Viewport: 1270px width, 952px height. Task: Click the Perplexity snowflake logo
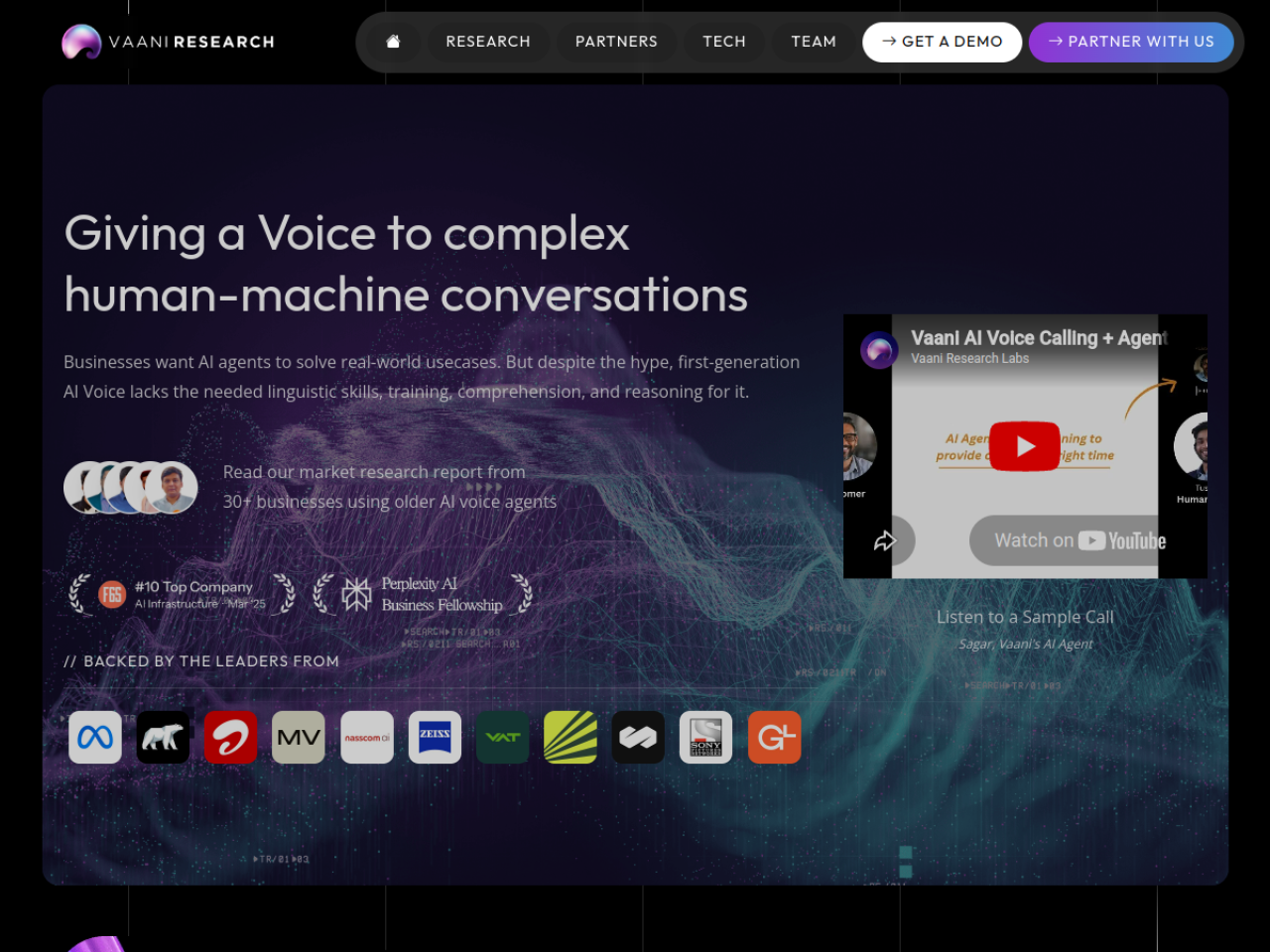click(356, 594)
